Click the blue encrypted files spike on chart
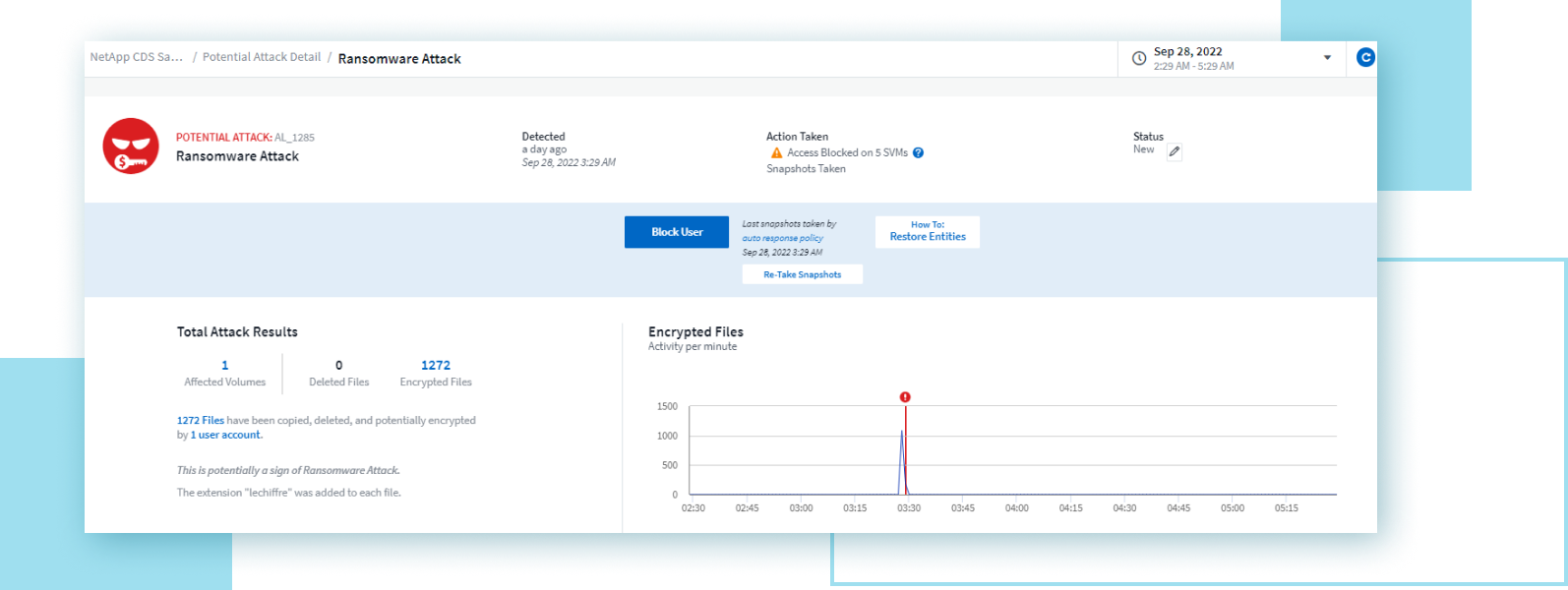1568x590 pixels. coord(901,452)
